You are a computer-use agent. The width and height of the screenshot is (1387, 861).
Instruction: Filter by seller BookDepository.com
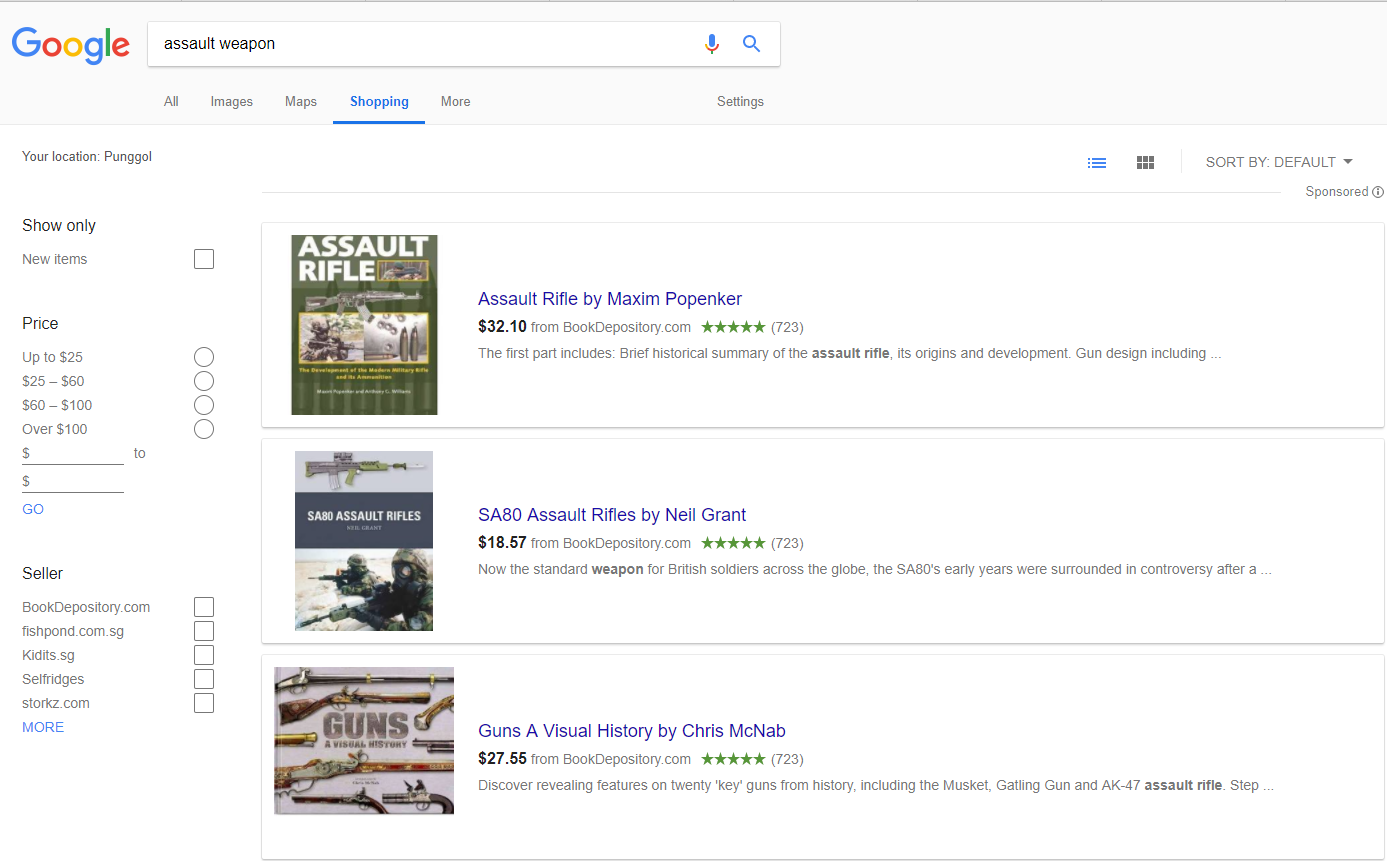[x=204, y=607]
